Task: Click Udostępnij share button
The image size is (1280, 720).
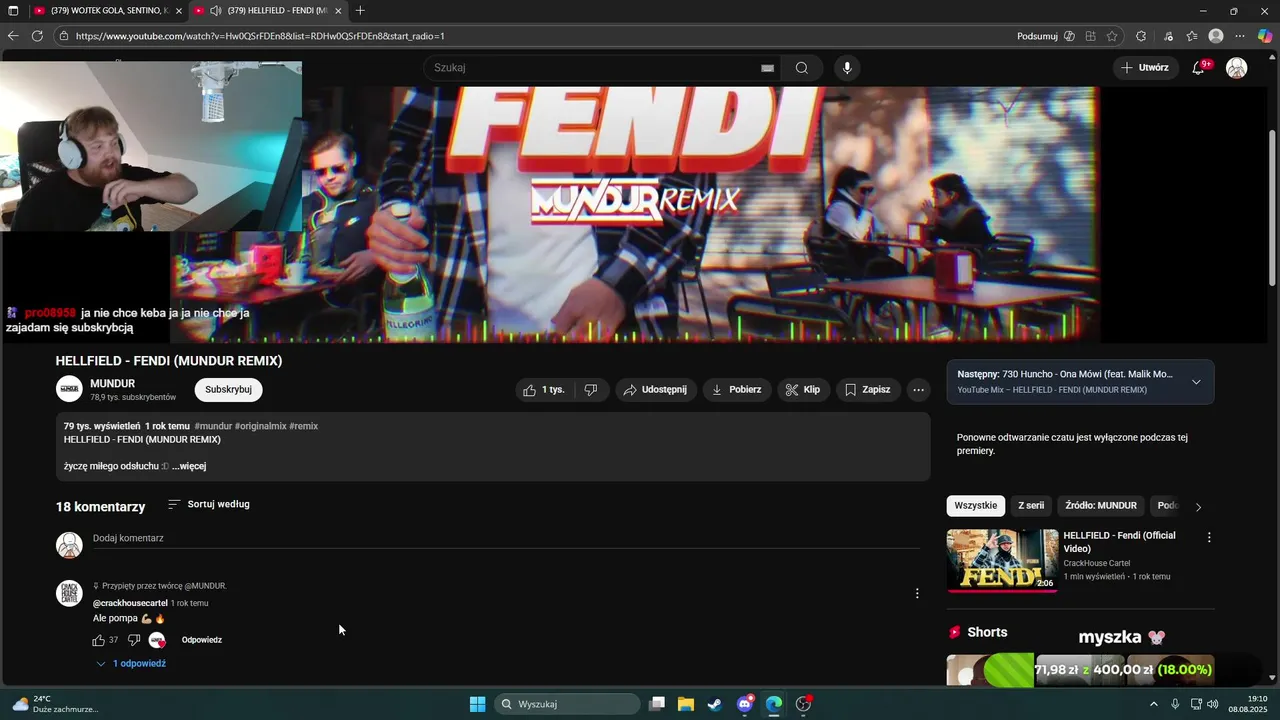Action: [x=655, y=390]
